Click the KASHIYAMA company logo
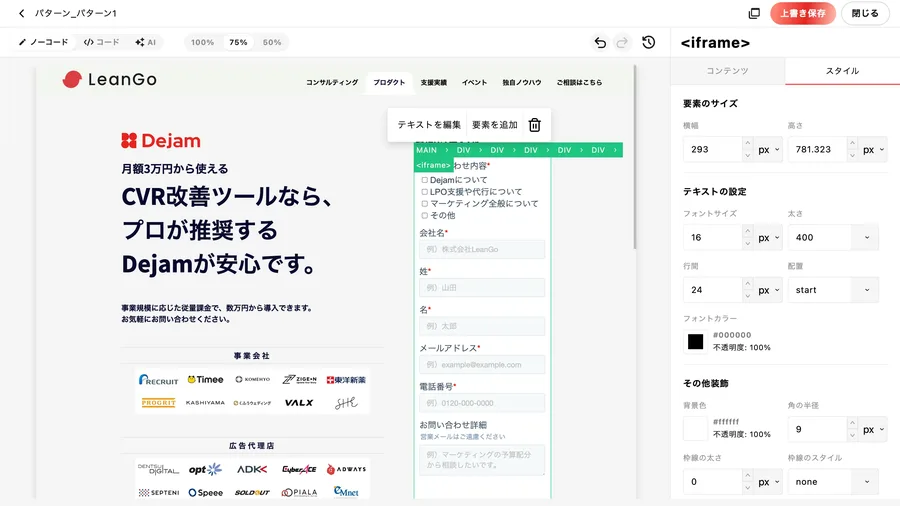 205,403
